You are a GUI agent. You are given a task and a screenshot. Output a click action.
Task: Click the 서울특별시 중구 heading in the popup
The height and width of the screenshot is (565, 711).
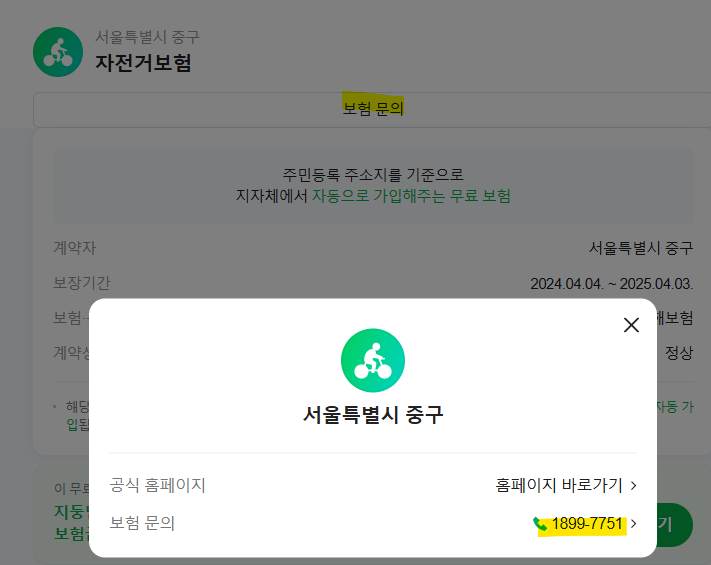(x=373, y=414)
